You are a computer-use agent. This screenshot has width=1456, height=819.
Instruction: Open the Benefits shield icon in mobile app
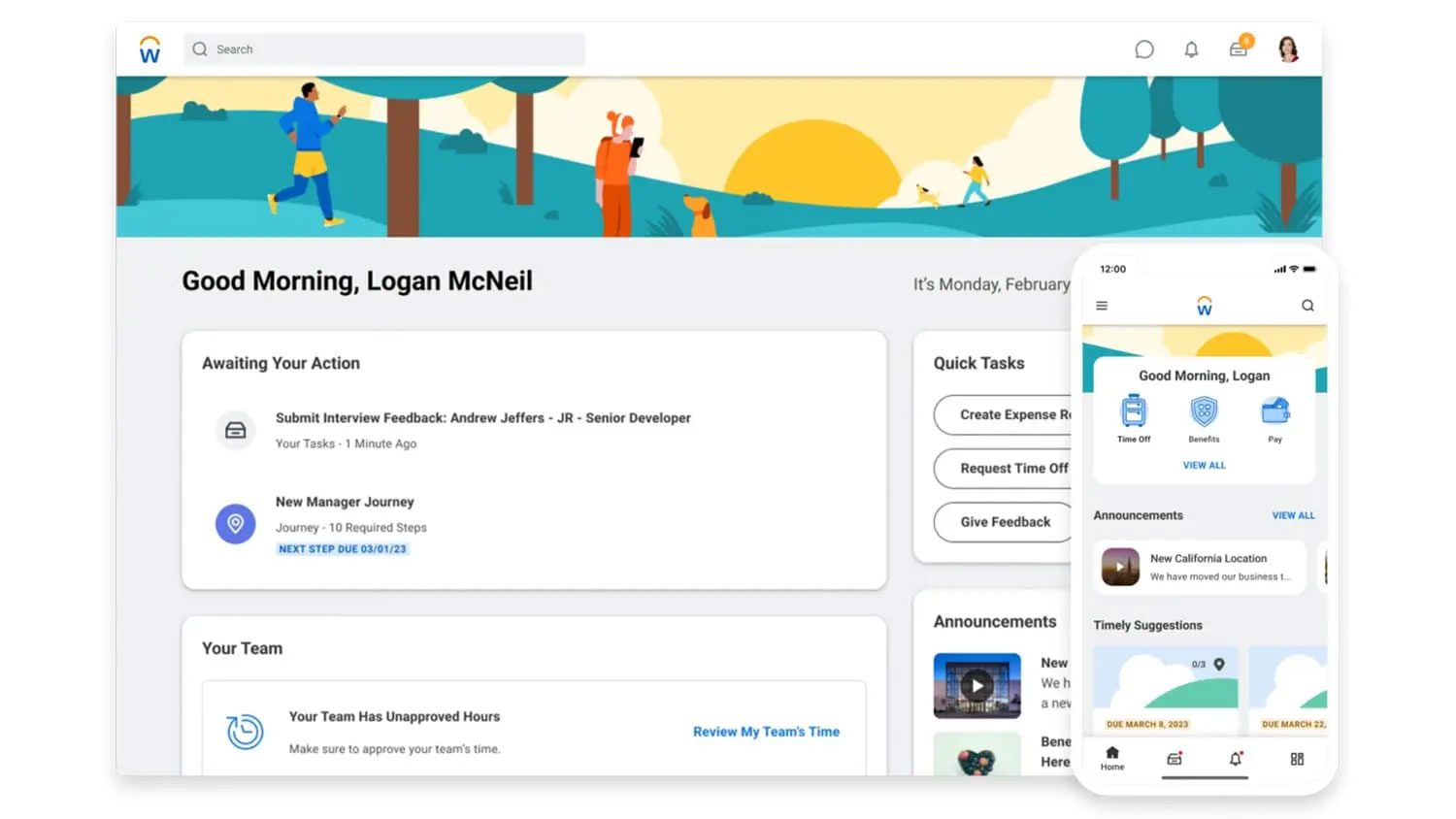pos(1204,411)
